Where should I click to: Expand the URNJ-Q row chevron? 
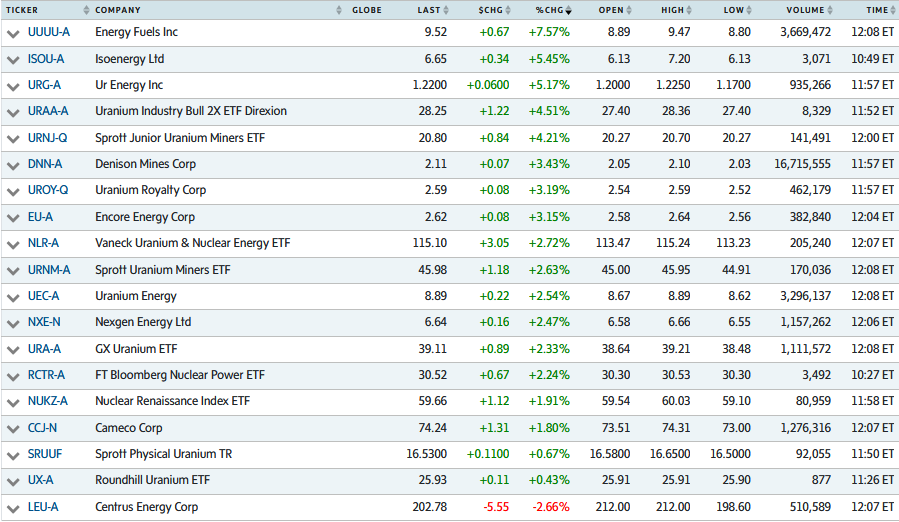(x=13, y=139)
